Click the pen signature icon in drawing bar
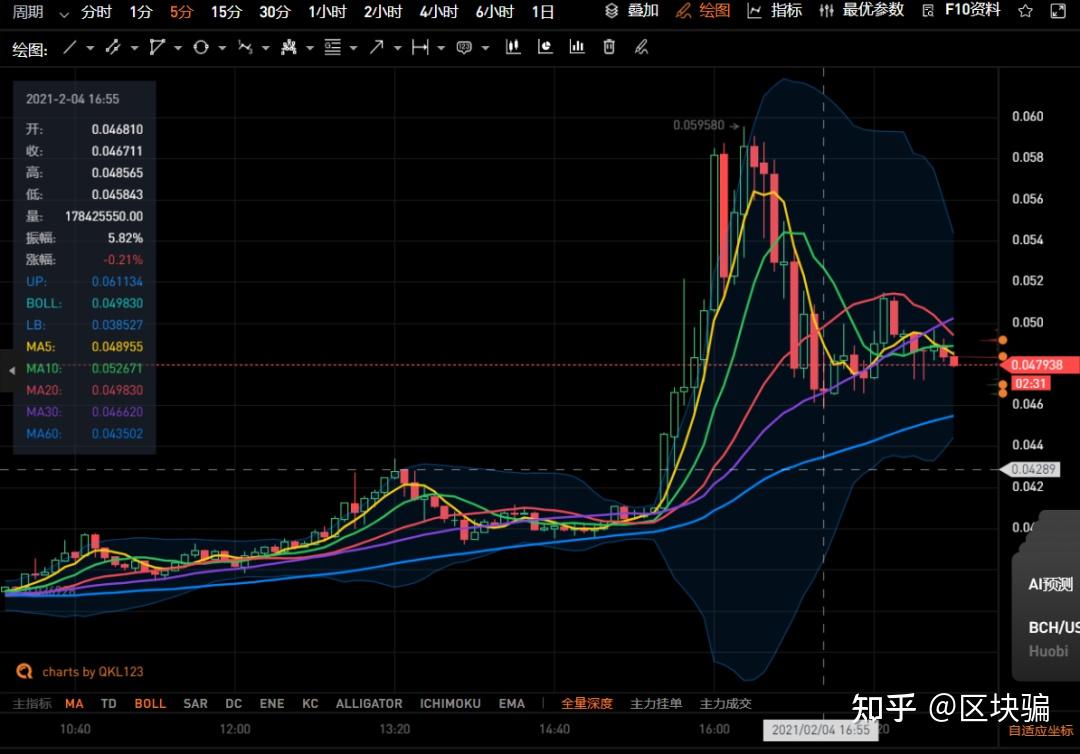1080x754 pixels. pyautogui.click(x=641, y=47)
